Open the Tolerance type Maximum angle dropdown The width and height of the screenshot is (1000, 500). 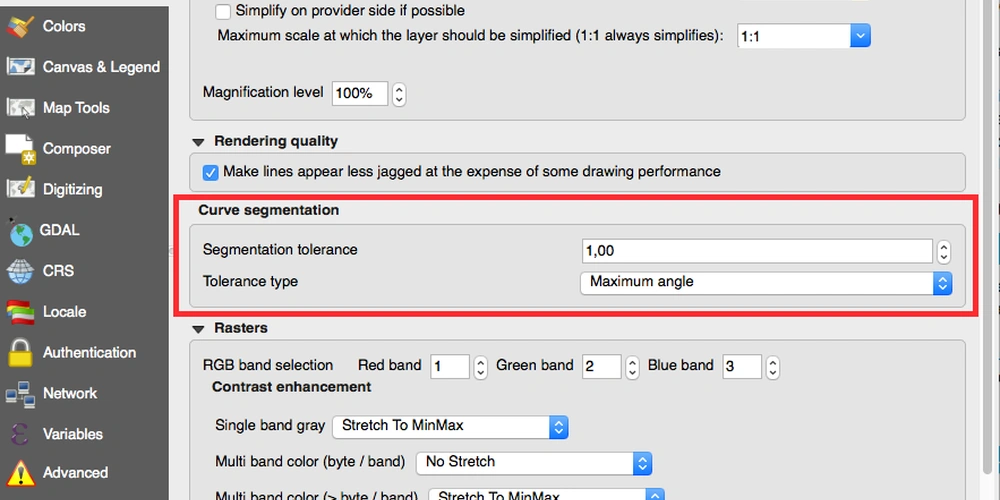coord(766,283)
